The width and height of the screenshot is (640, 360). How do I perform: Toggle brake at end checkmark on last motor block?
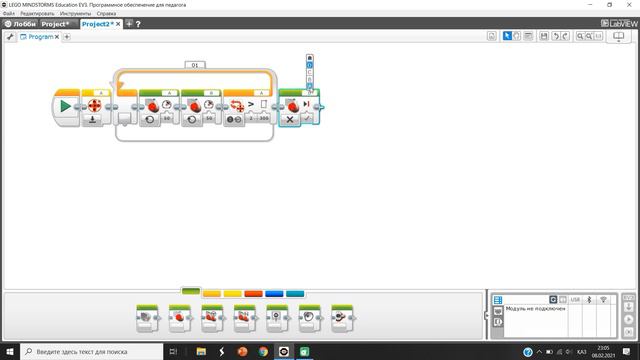[307, 118]
